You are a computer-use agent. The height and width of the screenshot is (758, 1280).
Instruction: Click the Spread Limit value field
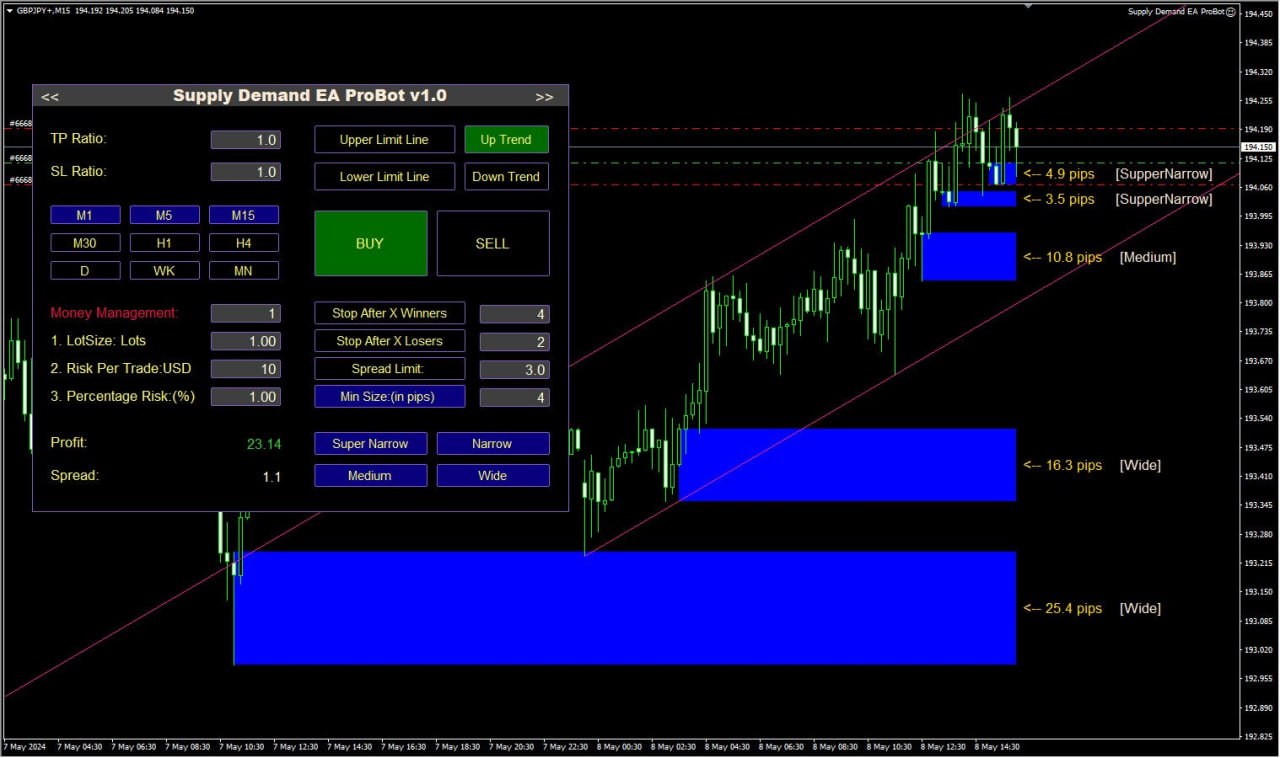[x=514, y=370]
